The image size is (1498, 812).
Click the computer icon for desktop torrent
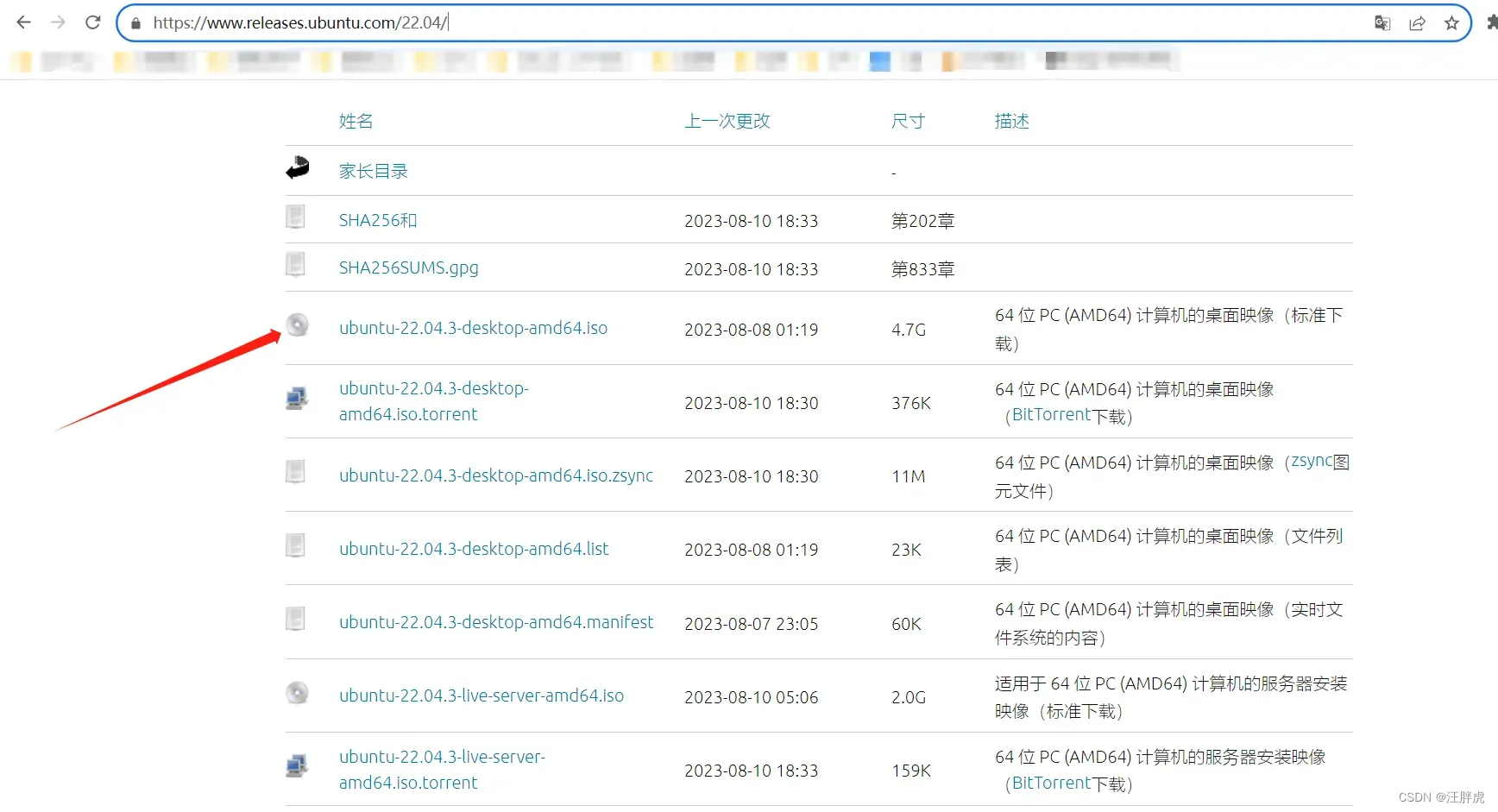point(297,398)
